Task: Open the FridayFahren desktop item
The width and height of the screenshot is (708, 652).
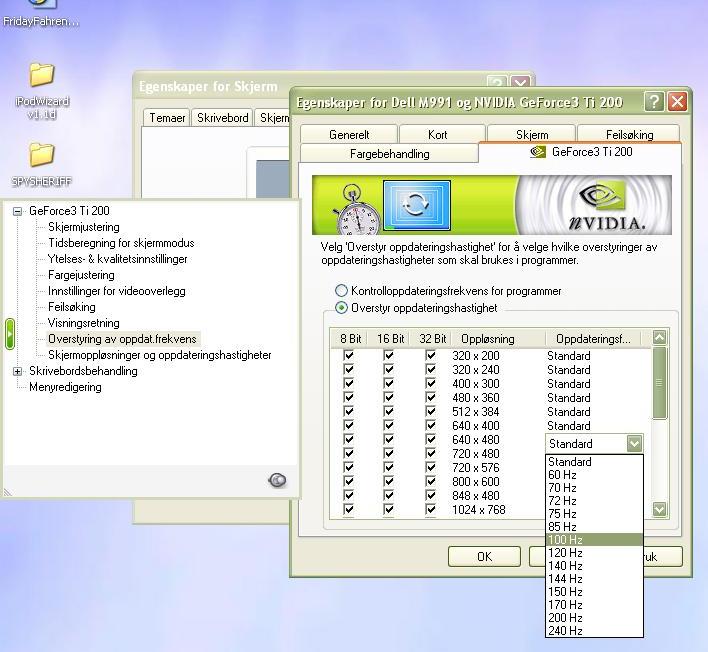Action: click(41, 14)
